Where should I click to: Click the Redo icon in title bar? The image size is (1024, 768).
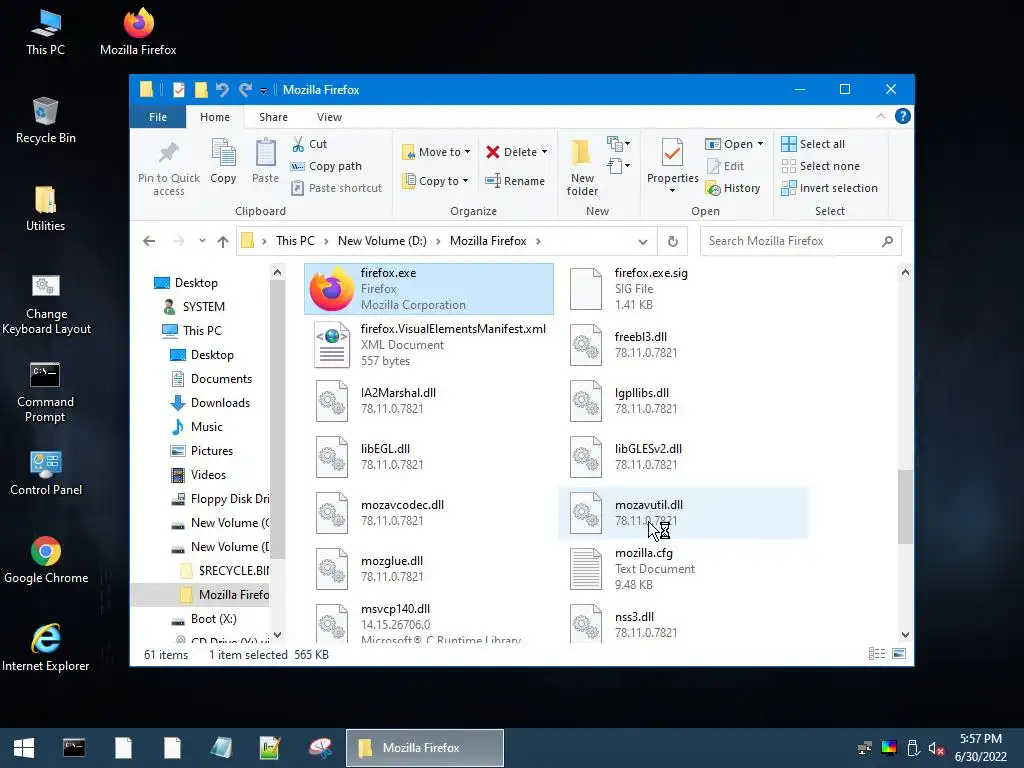pos(245,89)
